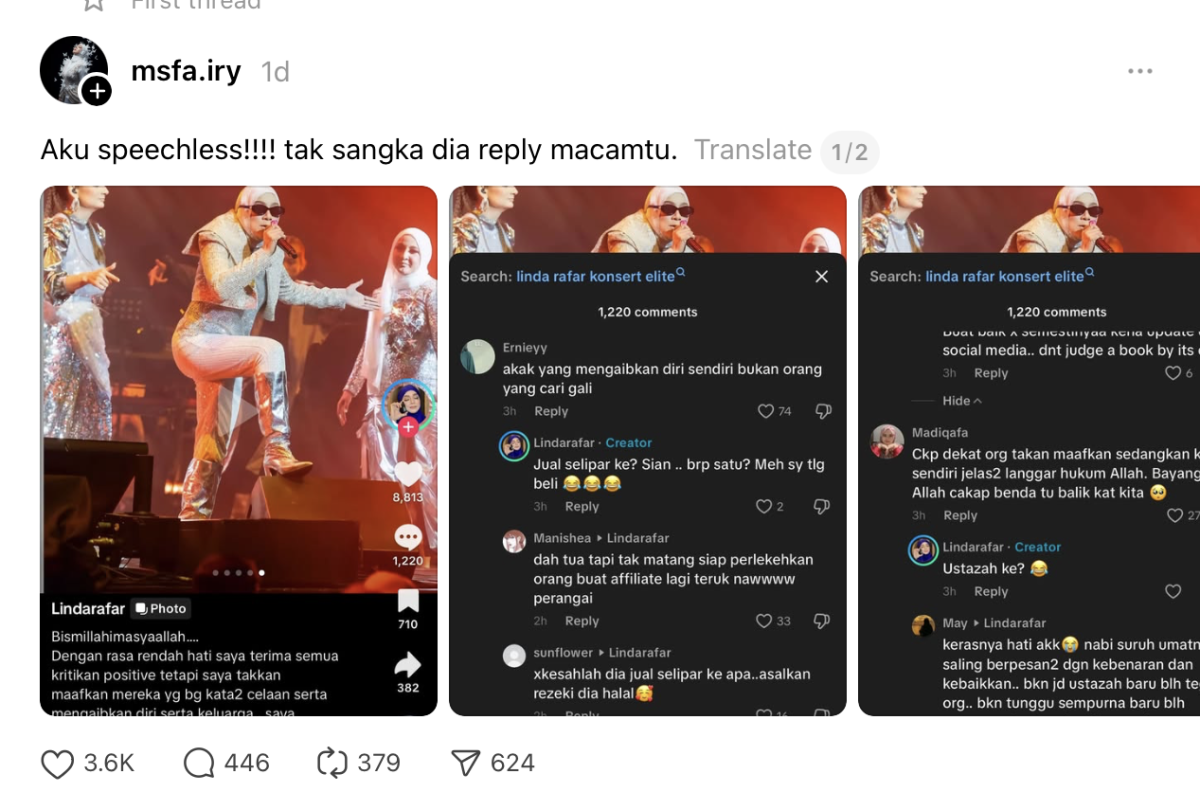The height and width of the screenshot is (792, 1200).
Task: Follow msfa.iry via avatar plus badge
Action: [x=96, y=92]
